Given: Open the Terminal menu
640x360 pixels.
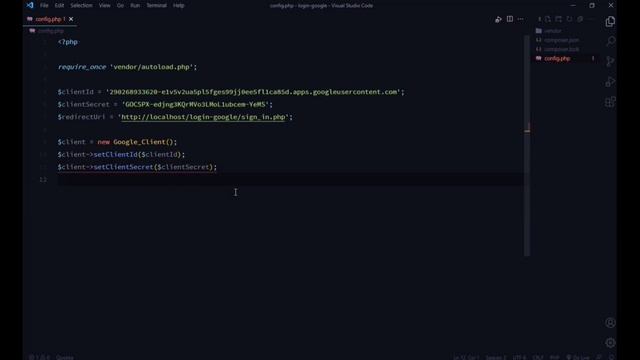Looking at the screenshot, I should (x=157, y=6).
